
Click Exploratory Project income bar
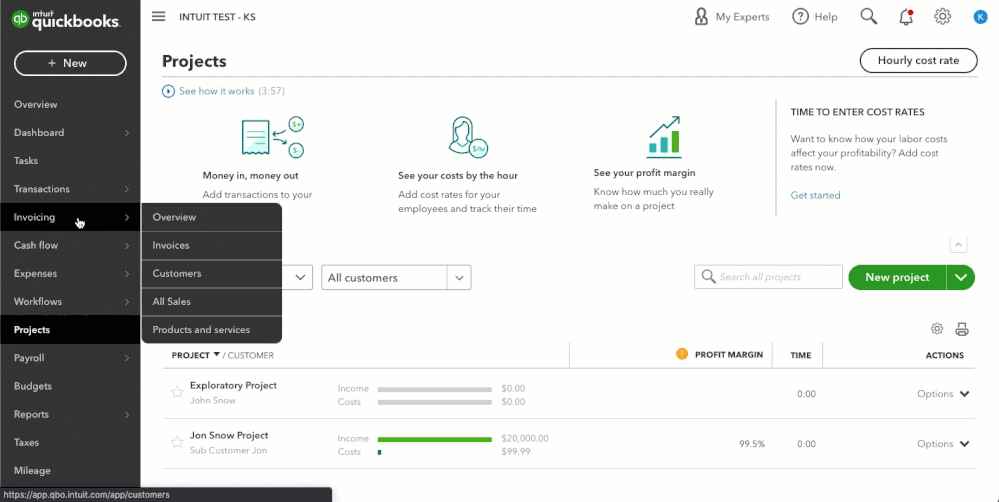tap(435, 389)
